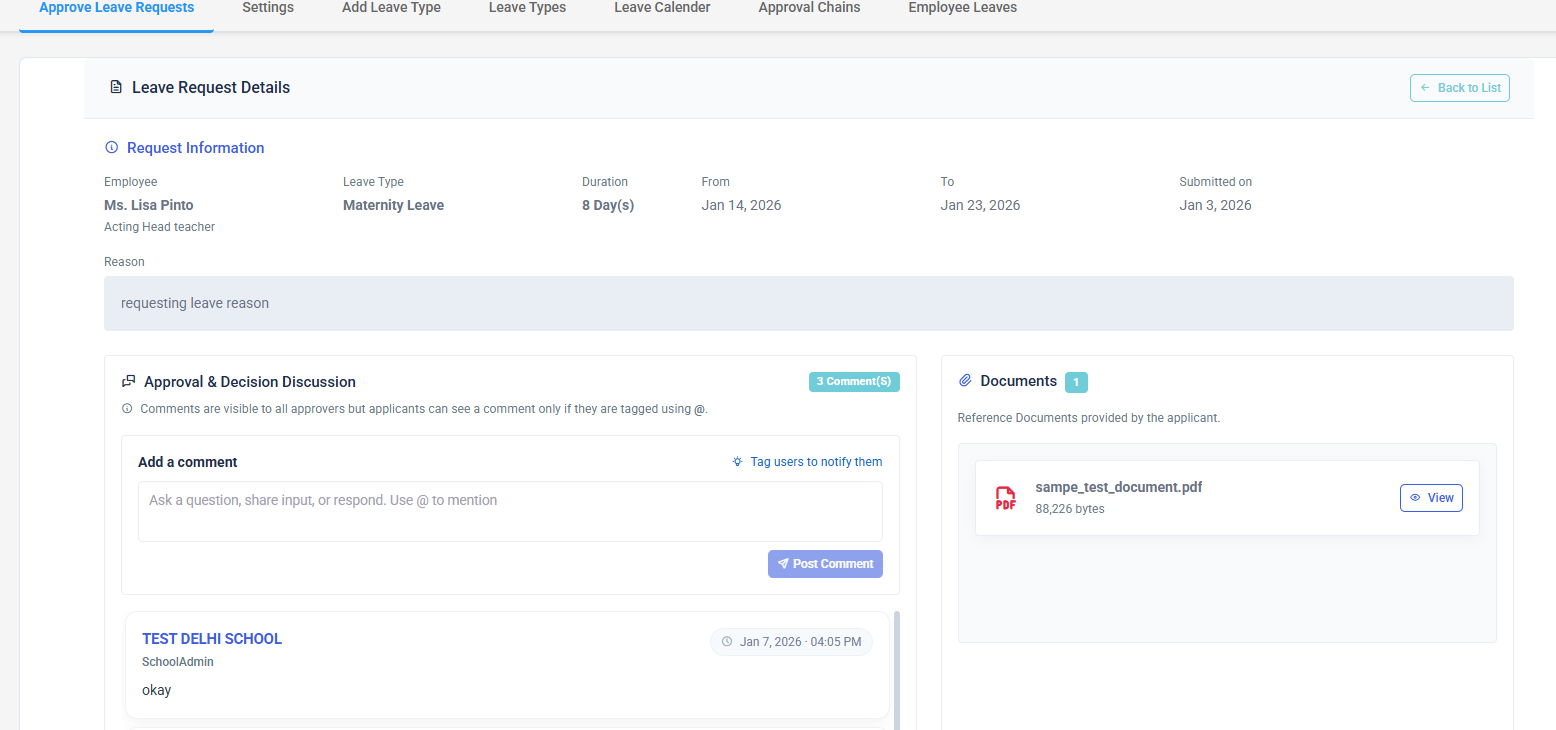Image resolution: width=1556 pixels, height=730 pixels.
Task: Click the Back to List button
Action: 1459,88
